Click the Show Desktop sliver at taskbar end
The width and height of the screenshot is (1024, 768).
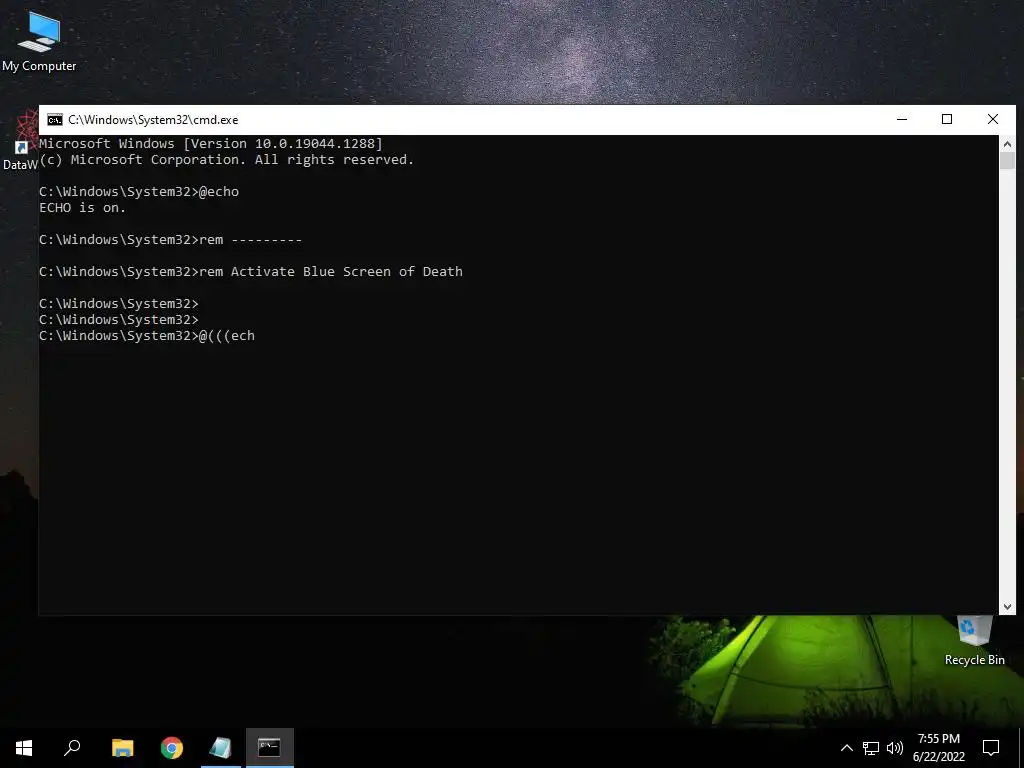[1021, 748]
